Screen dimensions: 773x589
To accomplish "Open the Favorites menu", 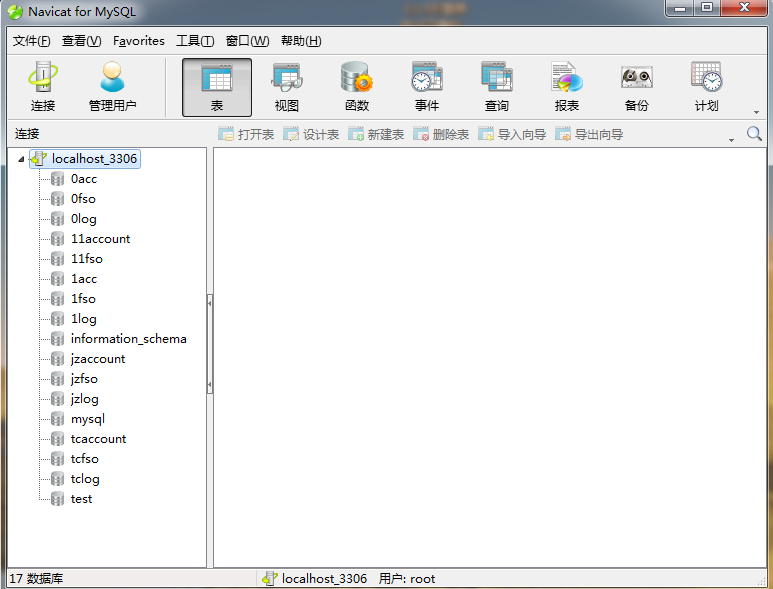I will (x=139, y=41).
